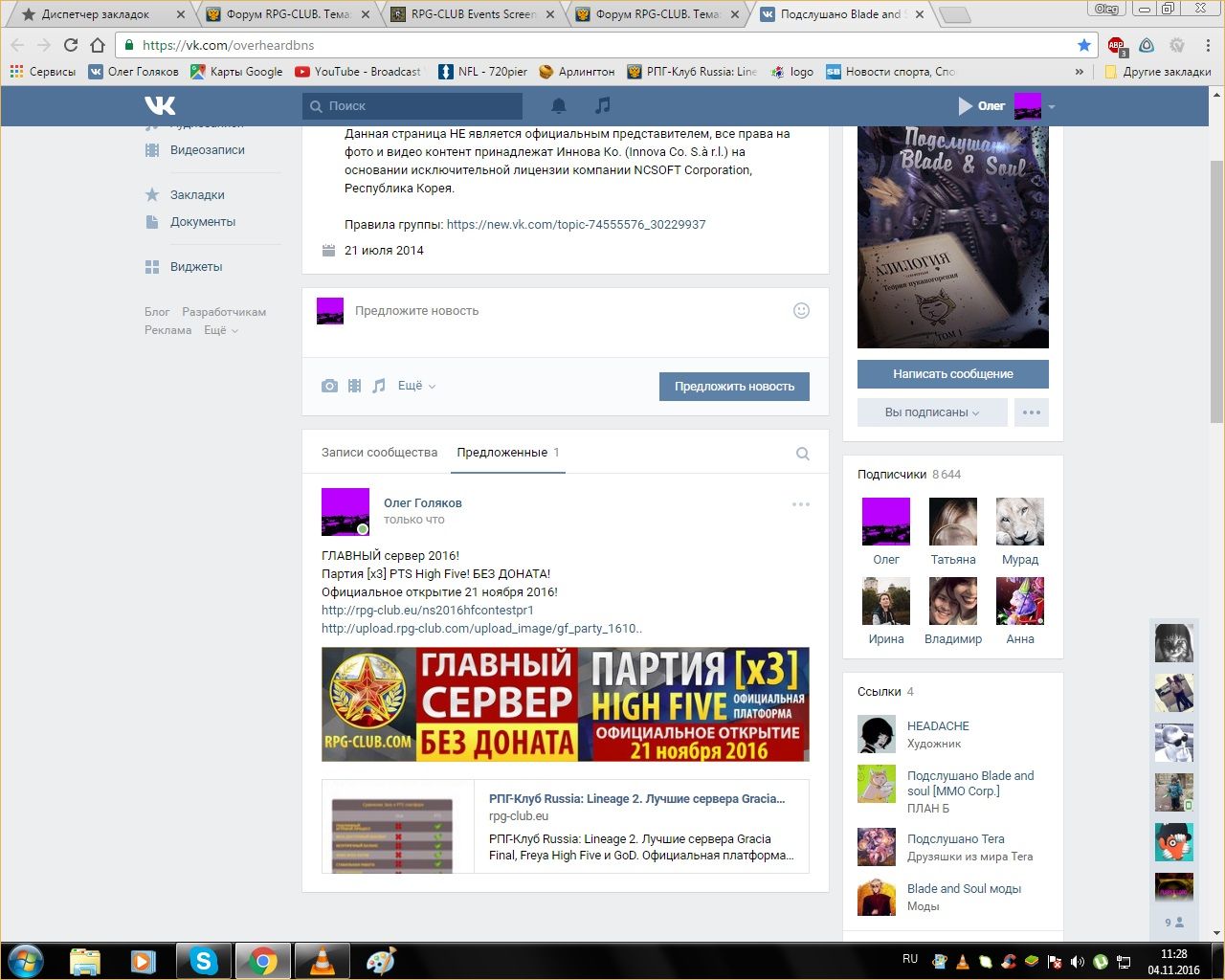
Task: Open Windows Start button
Action: (x=26, y=961)
